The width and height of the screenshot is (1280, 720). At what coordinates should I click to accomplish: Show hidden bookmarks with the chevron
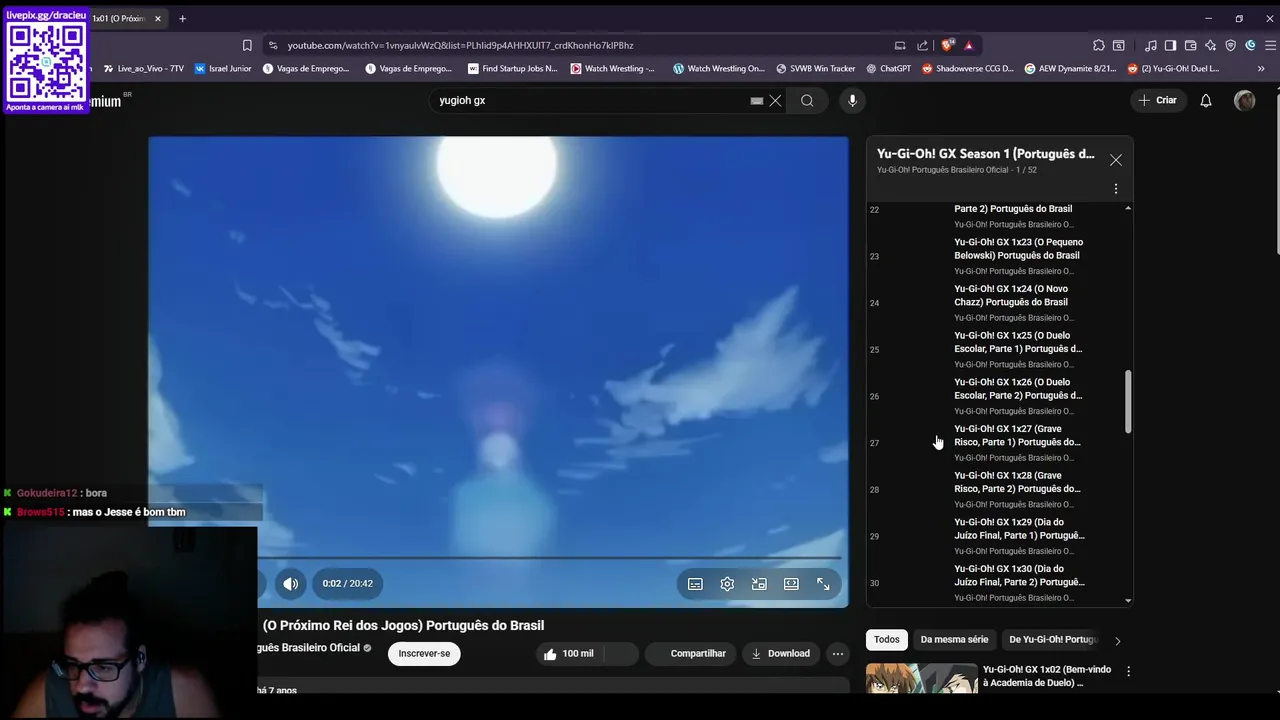(x=1260, y=69)
